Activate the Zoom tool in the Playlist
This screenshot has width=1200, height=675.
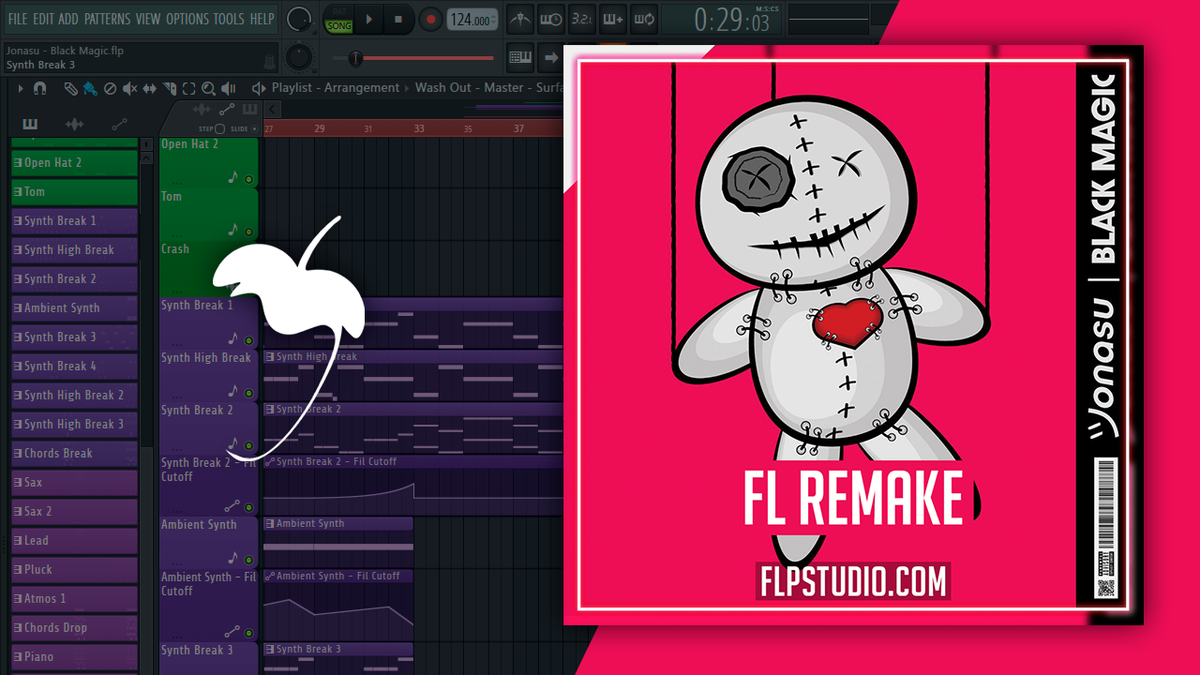210,88
